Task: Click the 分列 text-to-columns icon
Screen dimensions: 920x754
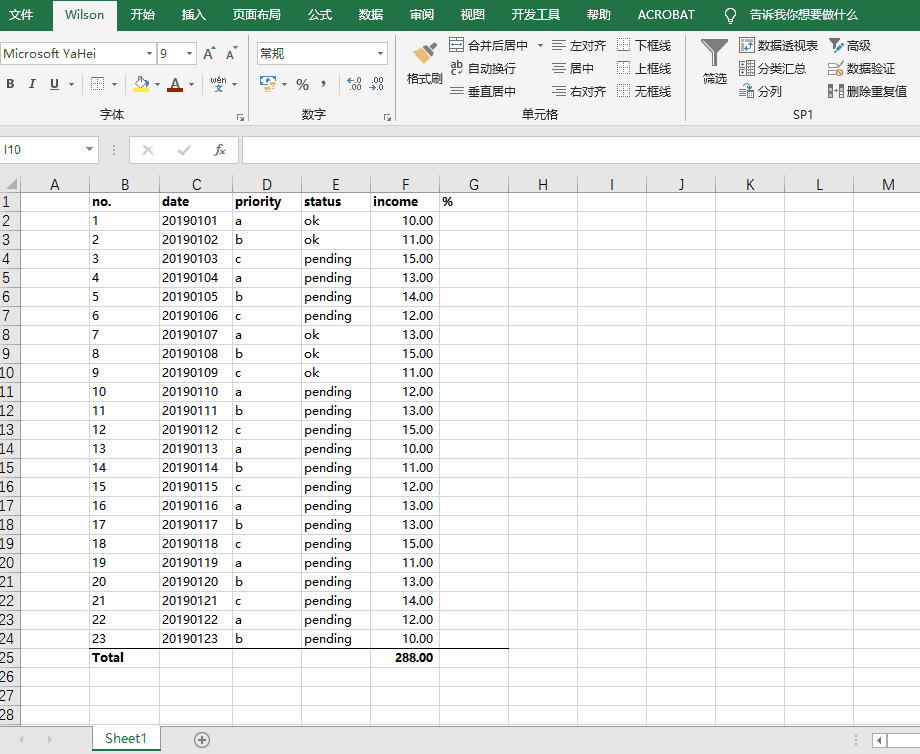Action: click(x=753, y=91)
